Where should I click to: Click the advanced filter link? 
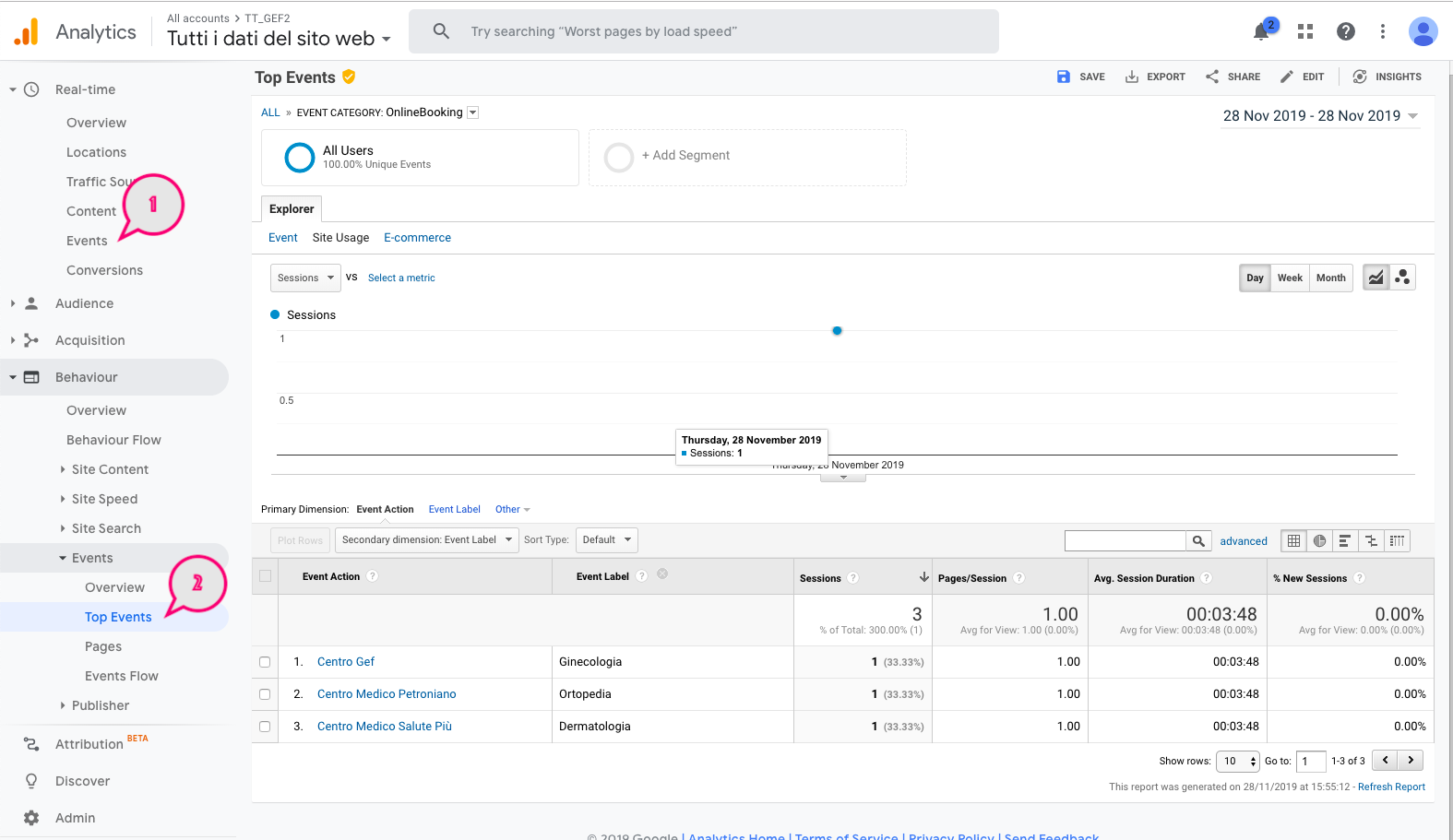pyautogui.click(x=1244, y=541)
